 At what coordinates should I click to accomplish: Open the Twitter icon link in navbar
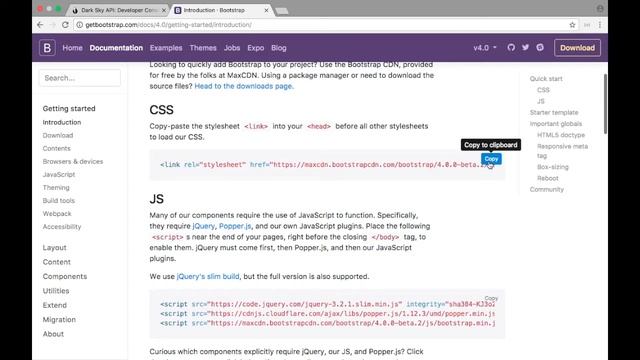click(x=525, y=47)
